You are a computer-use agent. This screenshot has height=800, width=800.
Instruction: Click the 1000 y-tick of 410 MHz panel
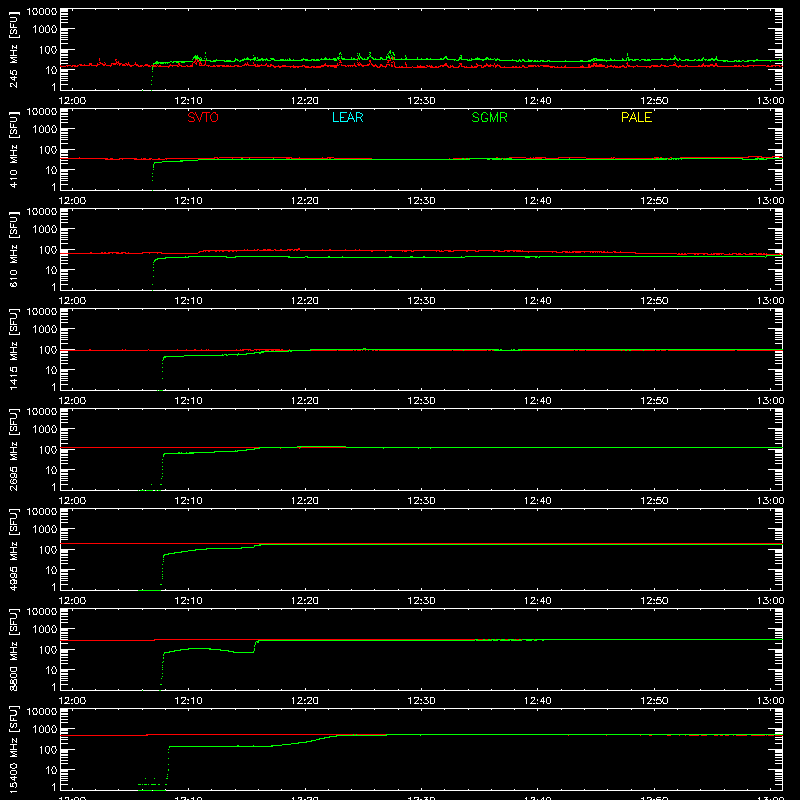pos(45,130)
